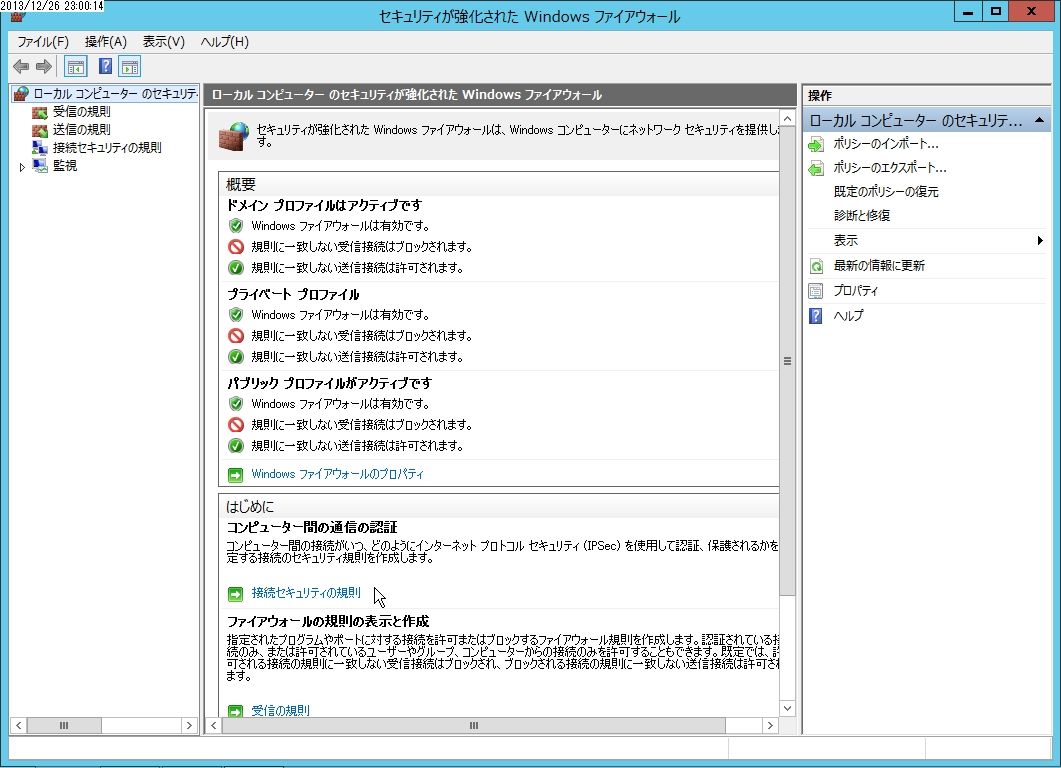
Task: Click the ファイアウォールの規則の表示と作成 heading
Action: coord(328,621)
